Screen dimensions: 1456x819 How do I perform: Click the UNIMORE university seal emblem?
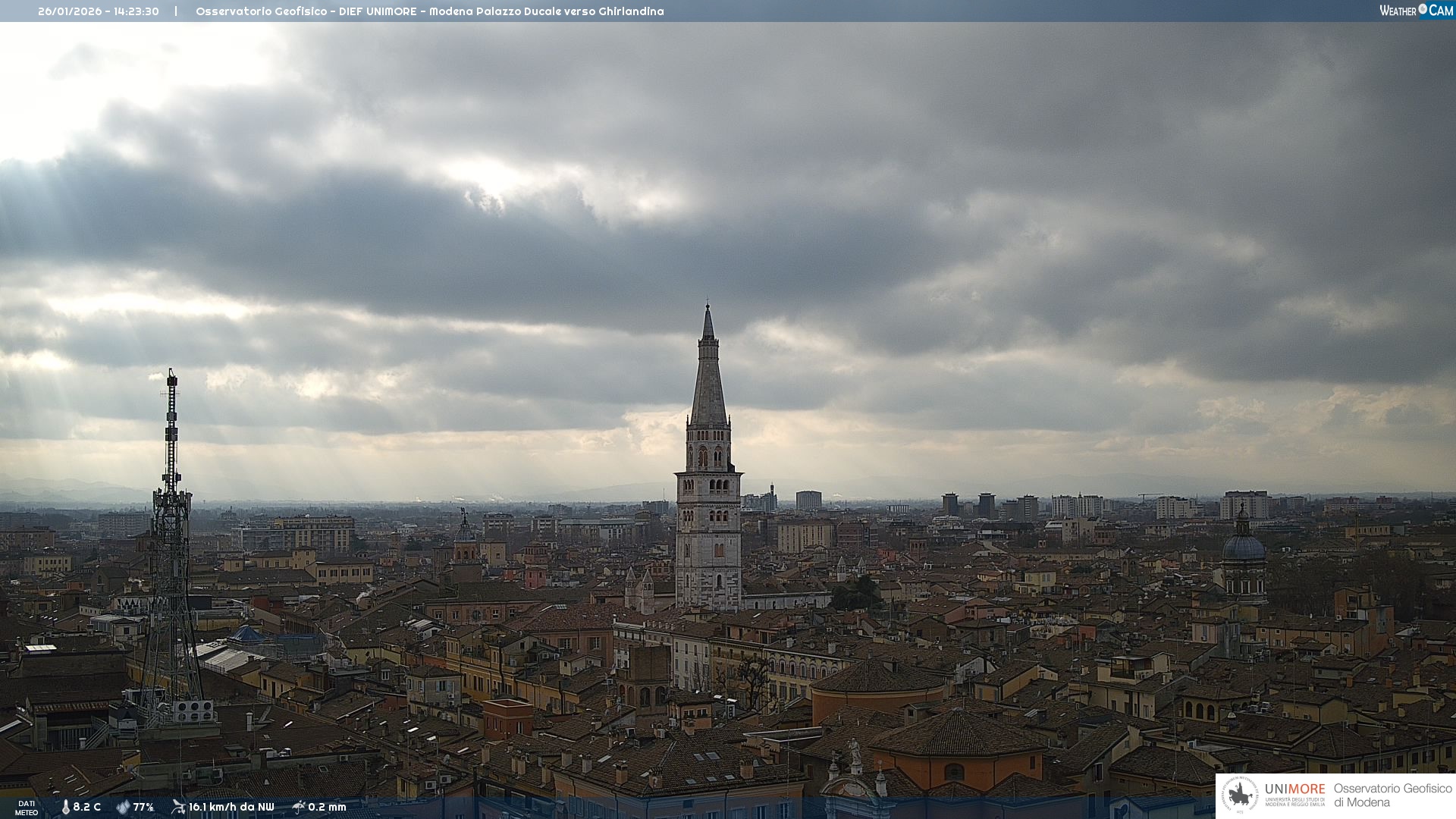tap(1240, 795)
